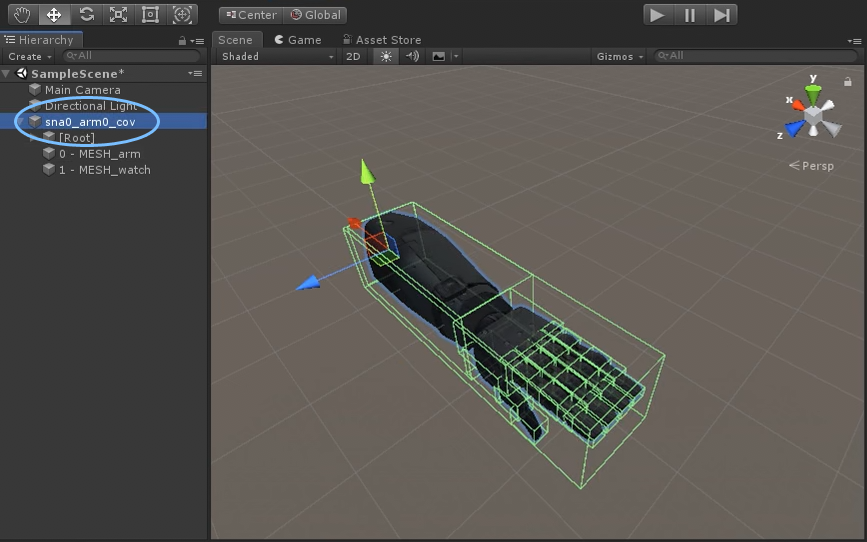Click the Z axis cone on gizmo
This screenshot has height=542, width=867.
tap(795, 128)
